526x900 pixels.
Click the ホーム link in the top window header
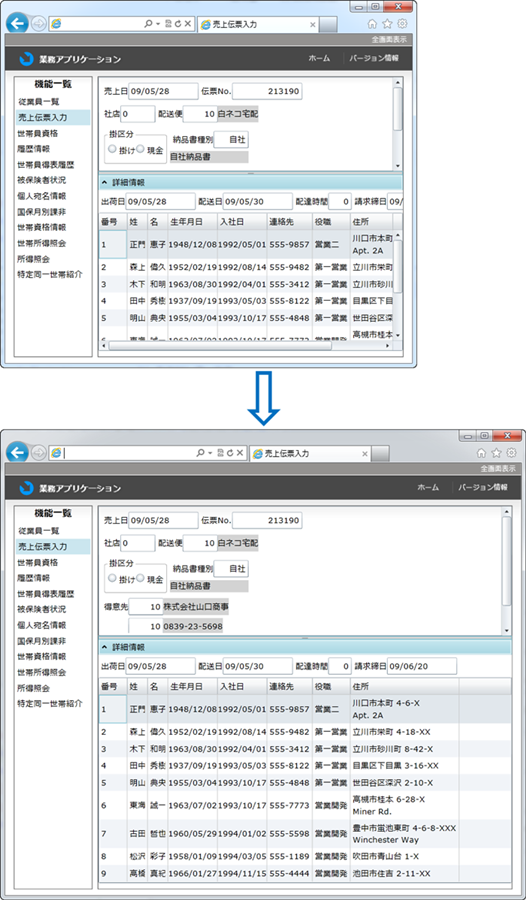coord(319,59)
